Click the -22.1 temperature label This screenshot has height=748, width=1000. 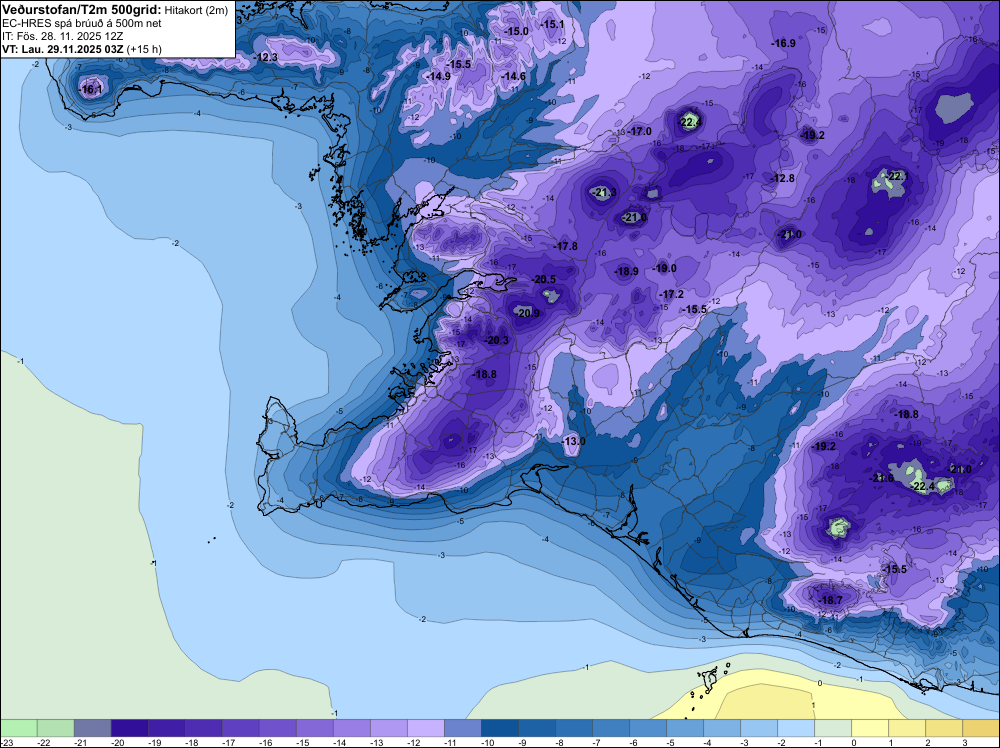click(x=897, y=176)
